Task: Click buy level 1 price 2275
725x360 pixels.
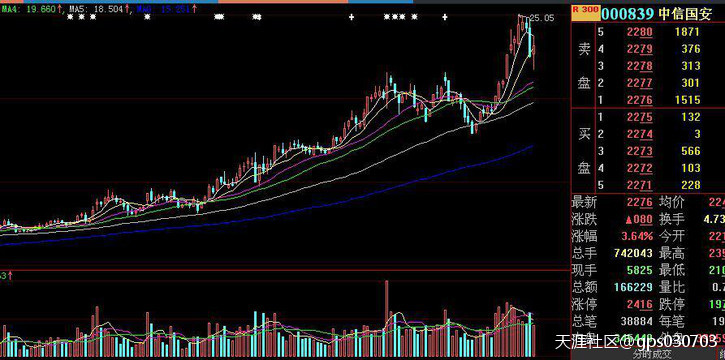Action: point(639,117)
